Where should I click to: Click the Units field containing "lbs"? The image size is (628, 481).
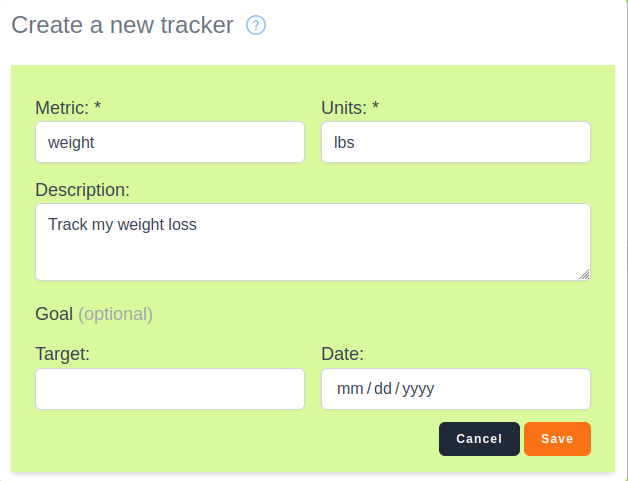[455, 142]
